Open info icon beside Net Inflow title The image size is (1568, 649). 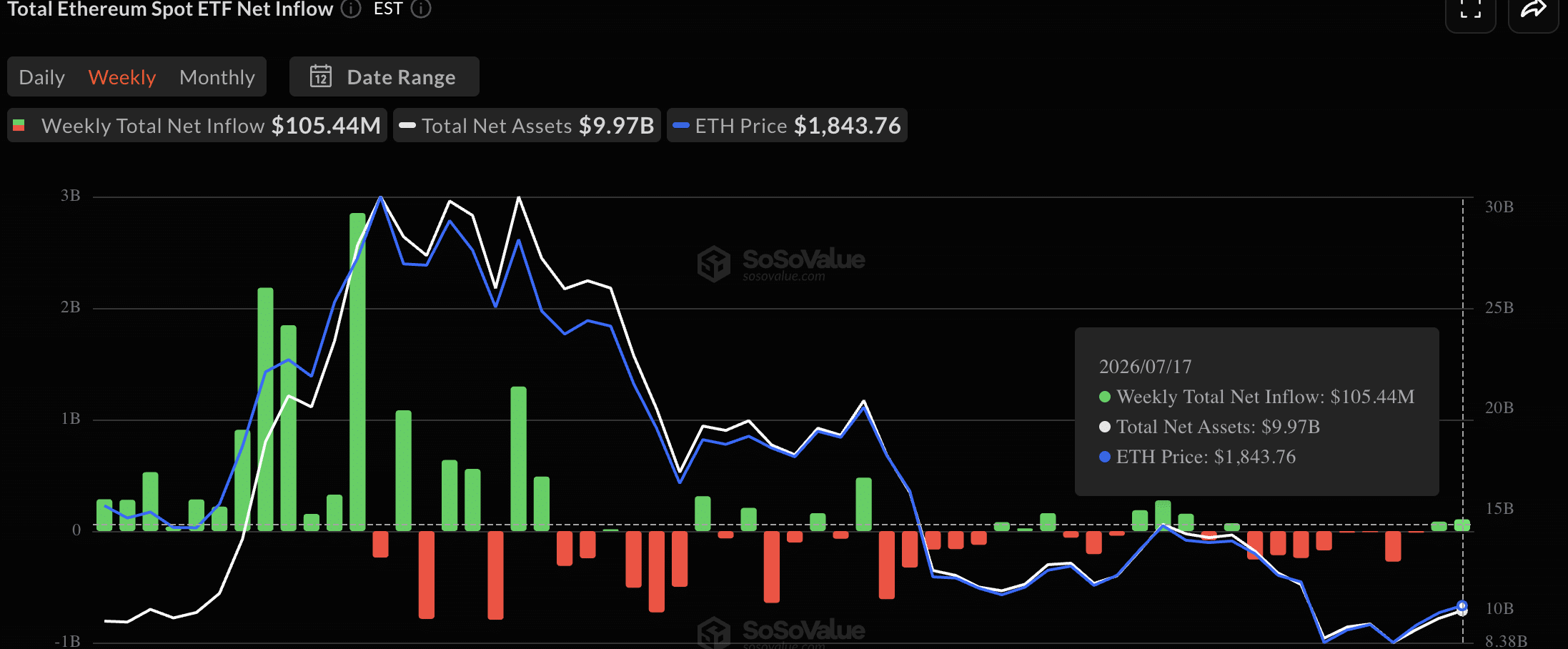tap(351, 9)
